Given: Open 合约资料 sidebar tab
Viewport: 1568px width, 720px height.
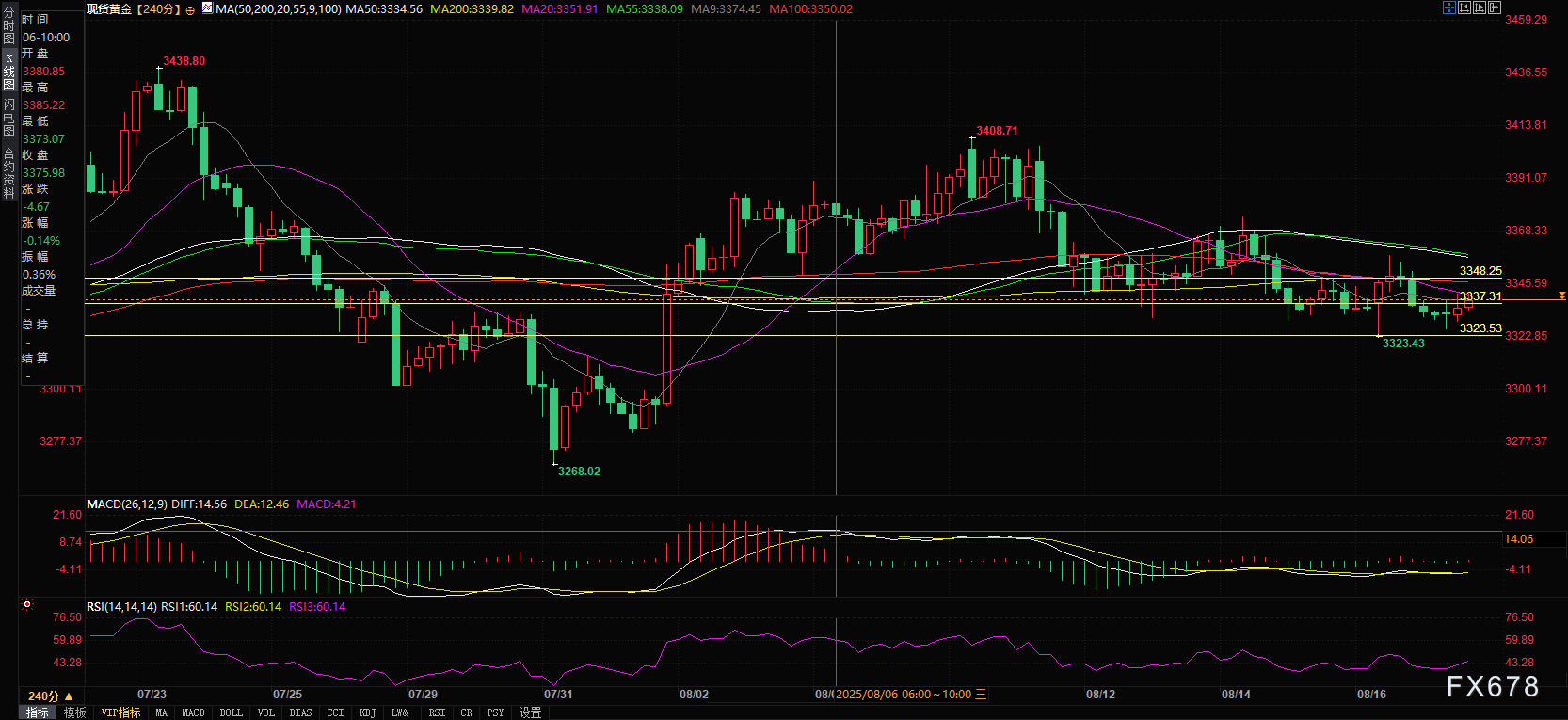Looking at the screenshot, I should tap(8, 173).
